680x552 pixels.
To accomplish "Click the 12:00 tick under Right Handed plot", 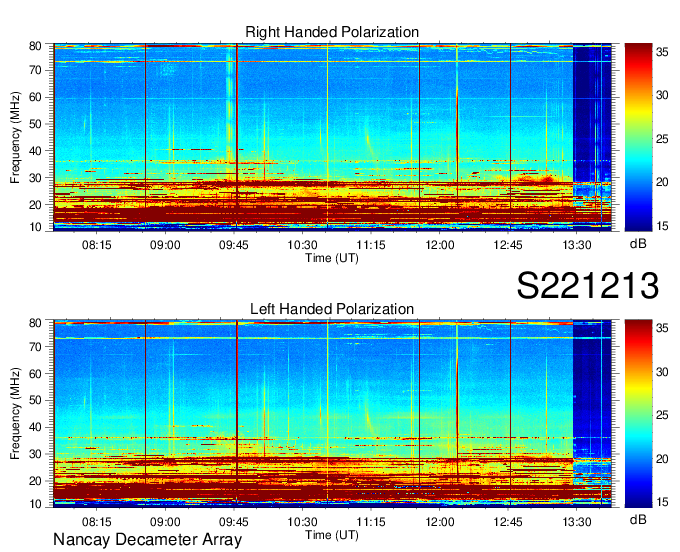I will (x=440, y=245).
